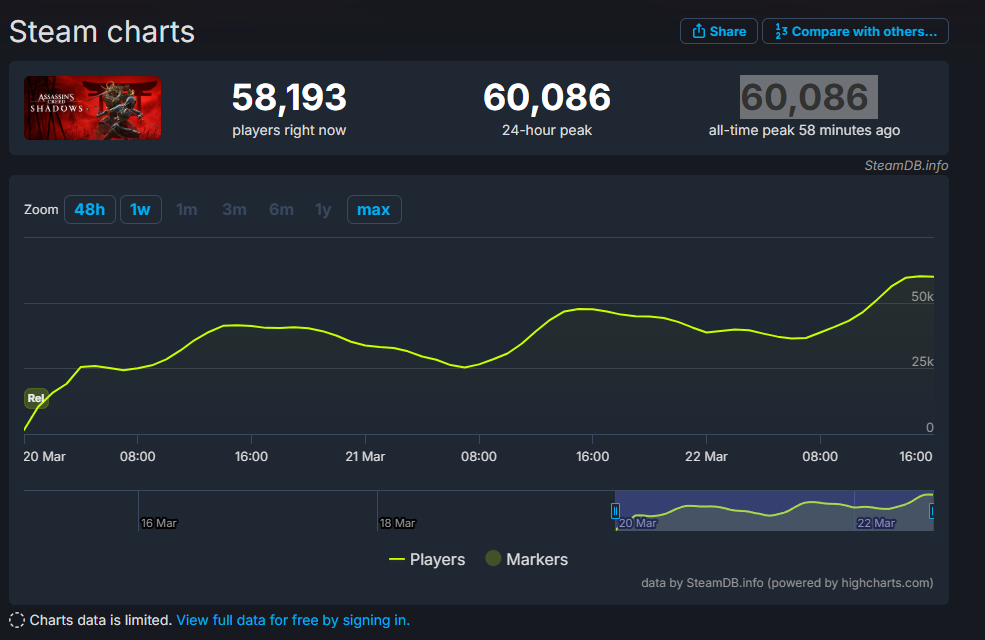The width and height of the screenshot is (985, 640).
Task: Click the Rel release marker on chart
Action: (36, 398)
